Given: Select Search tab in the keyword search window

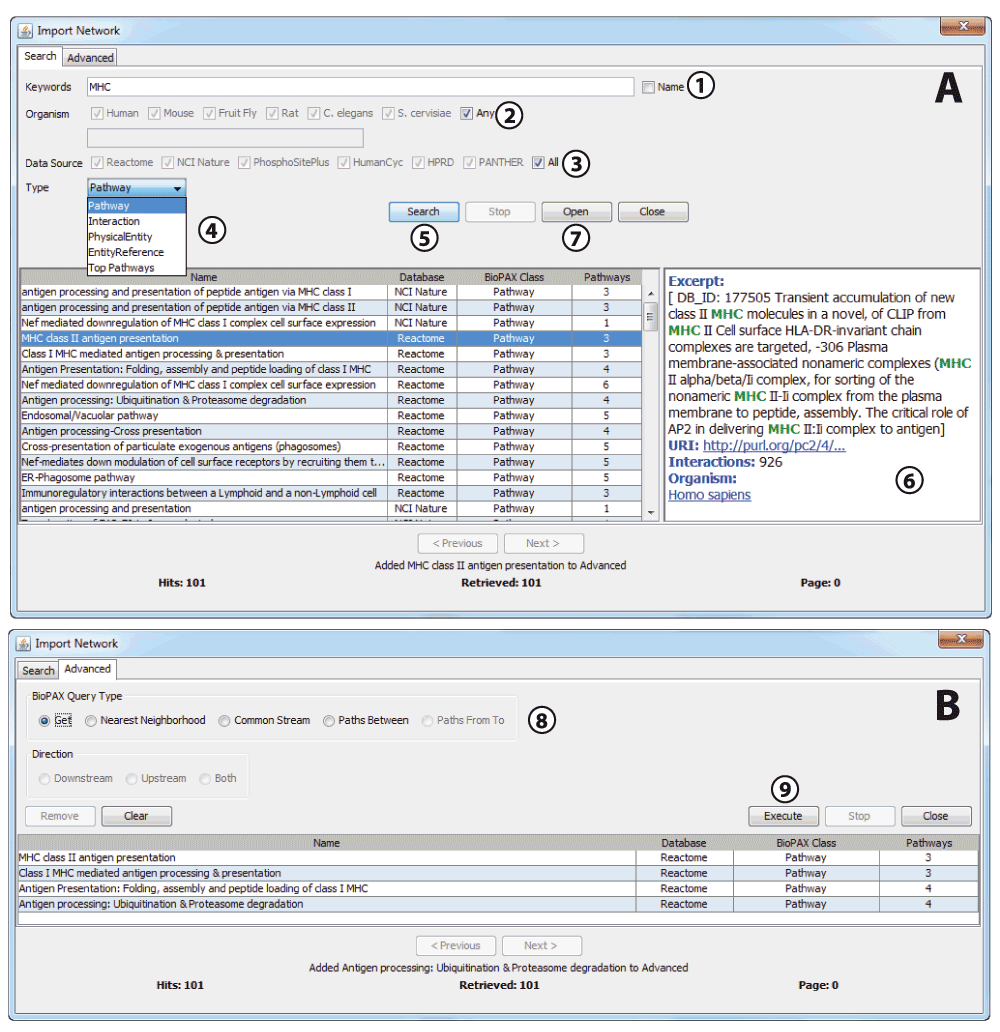Looking at the screenshot, I should (40, 57).
